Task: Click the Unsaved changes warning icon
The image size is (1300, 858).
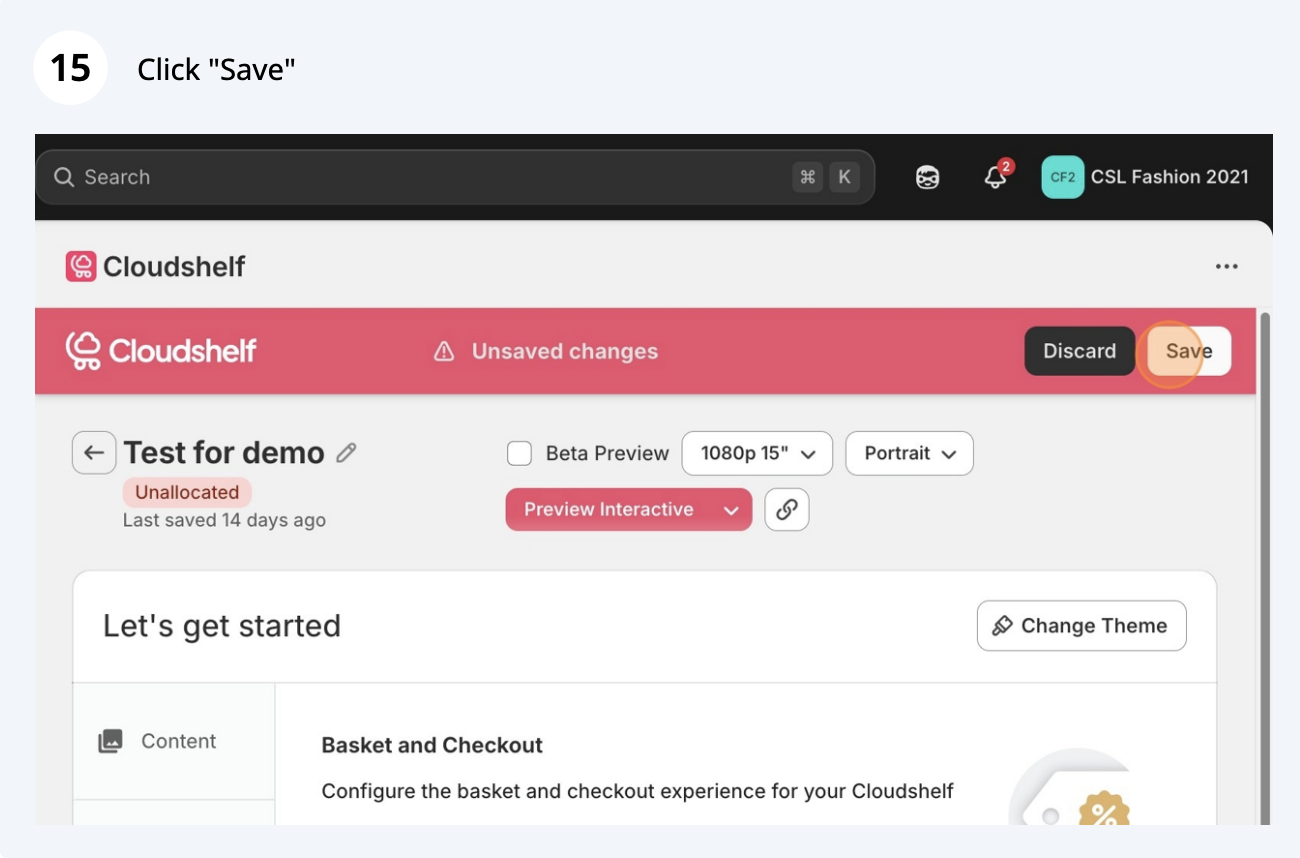Action: [x=444, y=352]
